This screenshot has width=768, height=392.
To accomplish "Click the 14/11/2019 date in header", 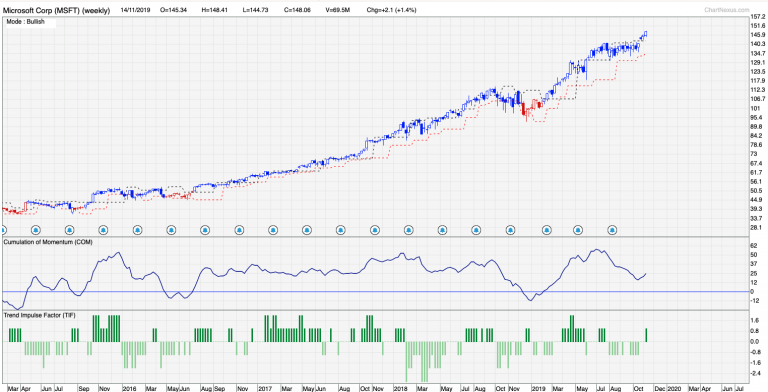I will (135, 10).
